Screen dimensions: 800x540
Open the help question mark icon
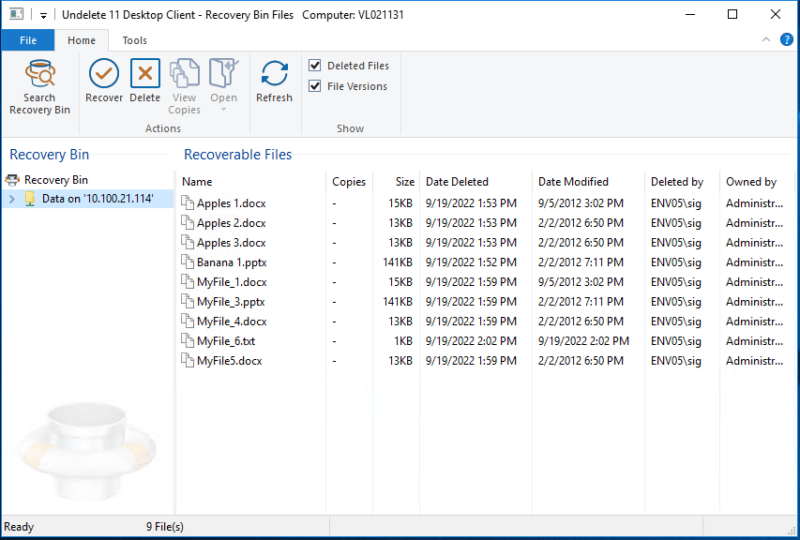(x=786, y=40)
